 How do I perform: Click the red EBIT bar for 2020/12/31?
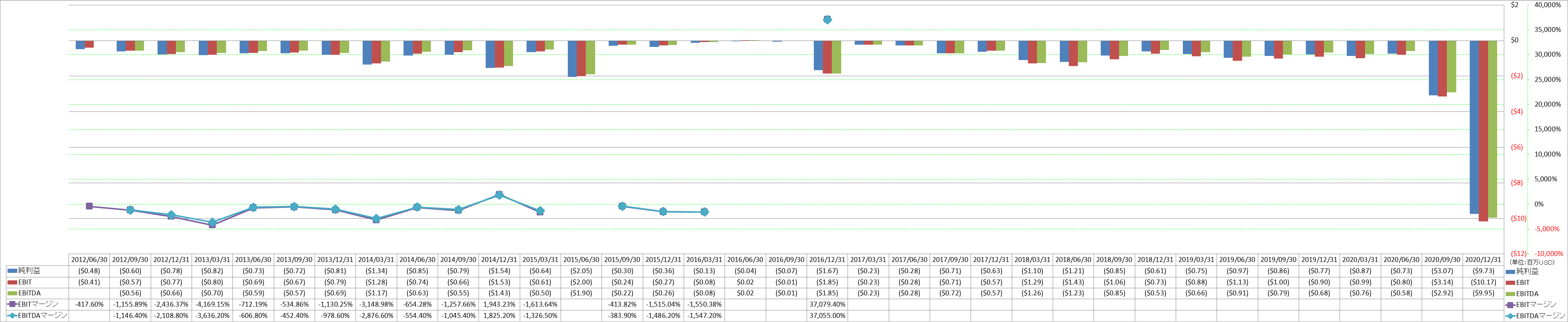click(1483, 131)
